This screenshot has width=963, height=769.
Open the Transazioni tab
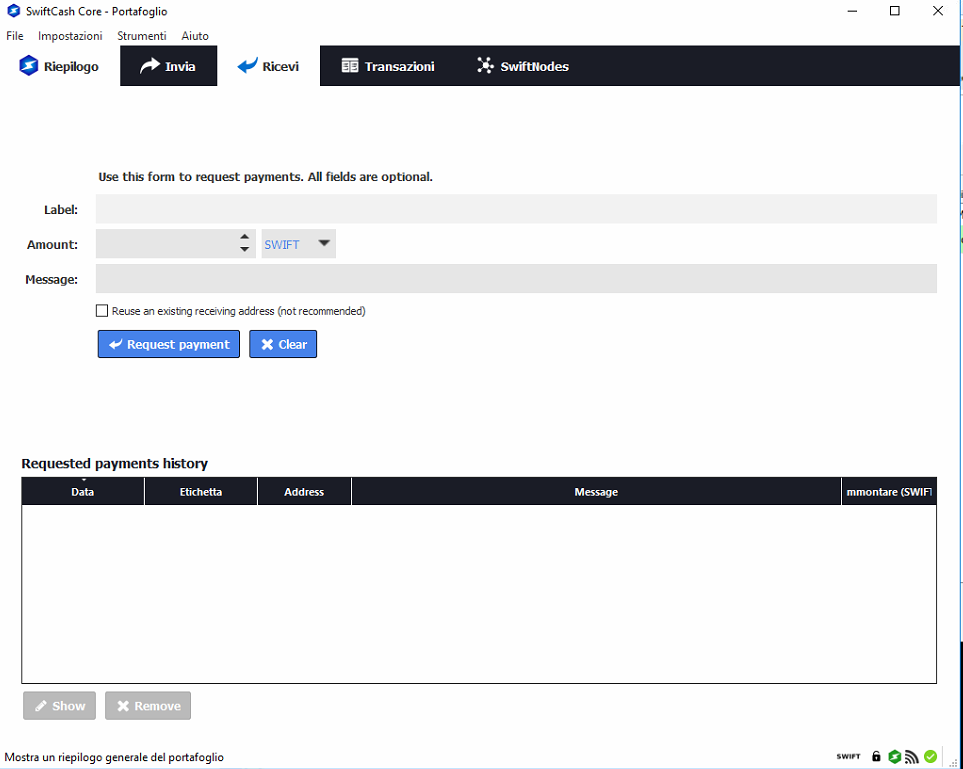coord(388,66)
